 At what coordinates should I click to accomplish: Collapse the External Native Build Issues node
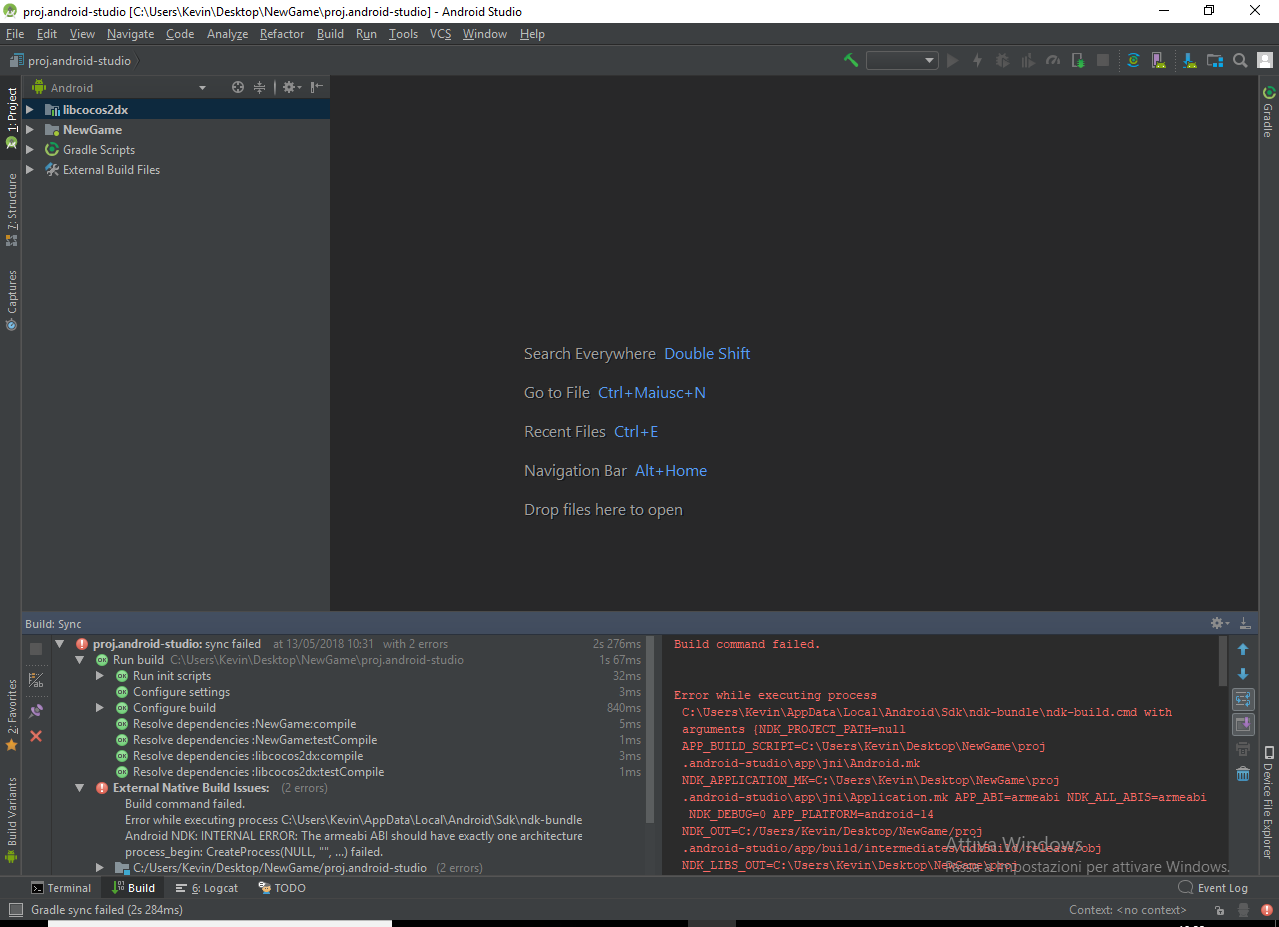pyautogui.click(x=80, y=788)
